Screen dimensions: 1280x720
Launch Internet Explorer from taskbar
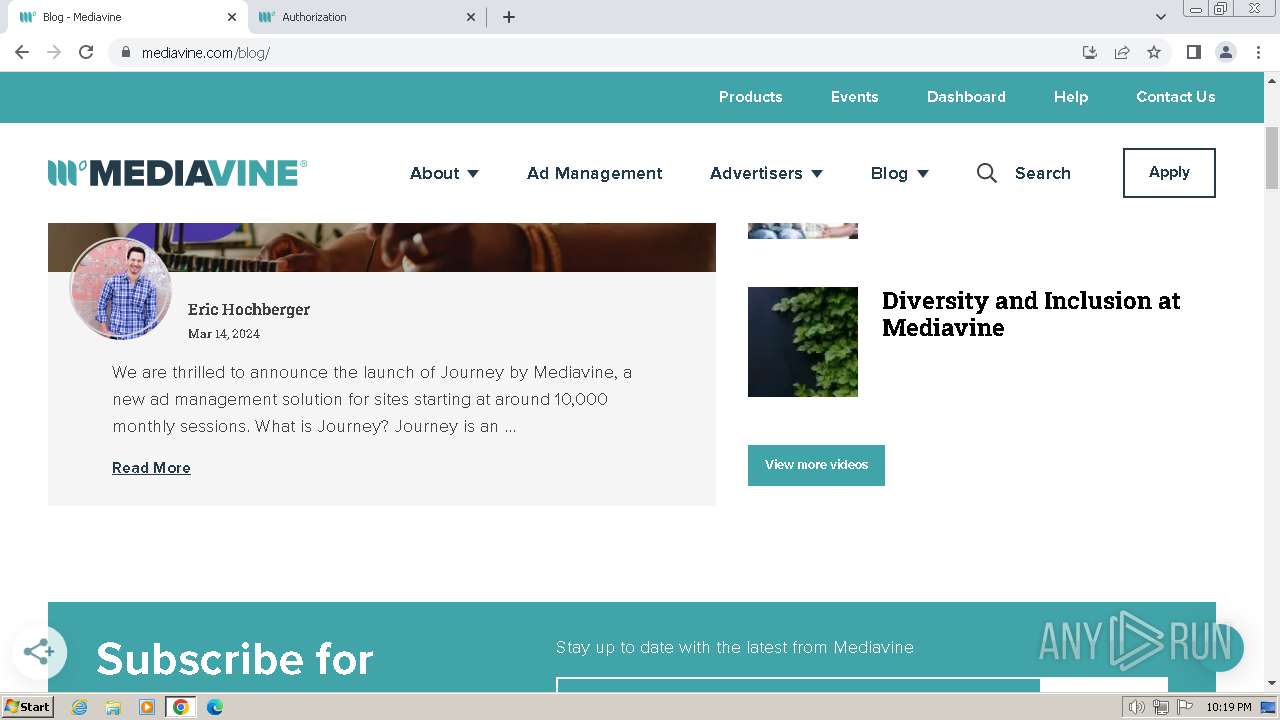(x=79, y=707)
